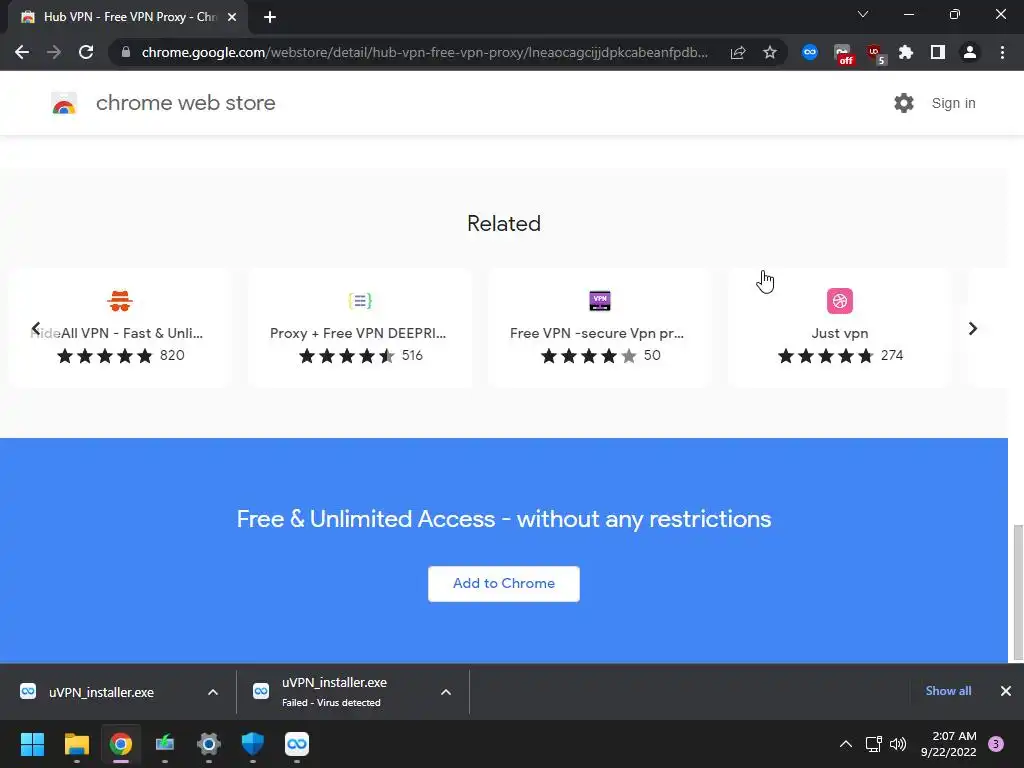The width and height of the screenshot is (1024, 768).
Task: Close the downloads bar
Action: pos(1006,691)
